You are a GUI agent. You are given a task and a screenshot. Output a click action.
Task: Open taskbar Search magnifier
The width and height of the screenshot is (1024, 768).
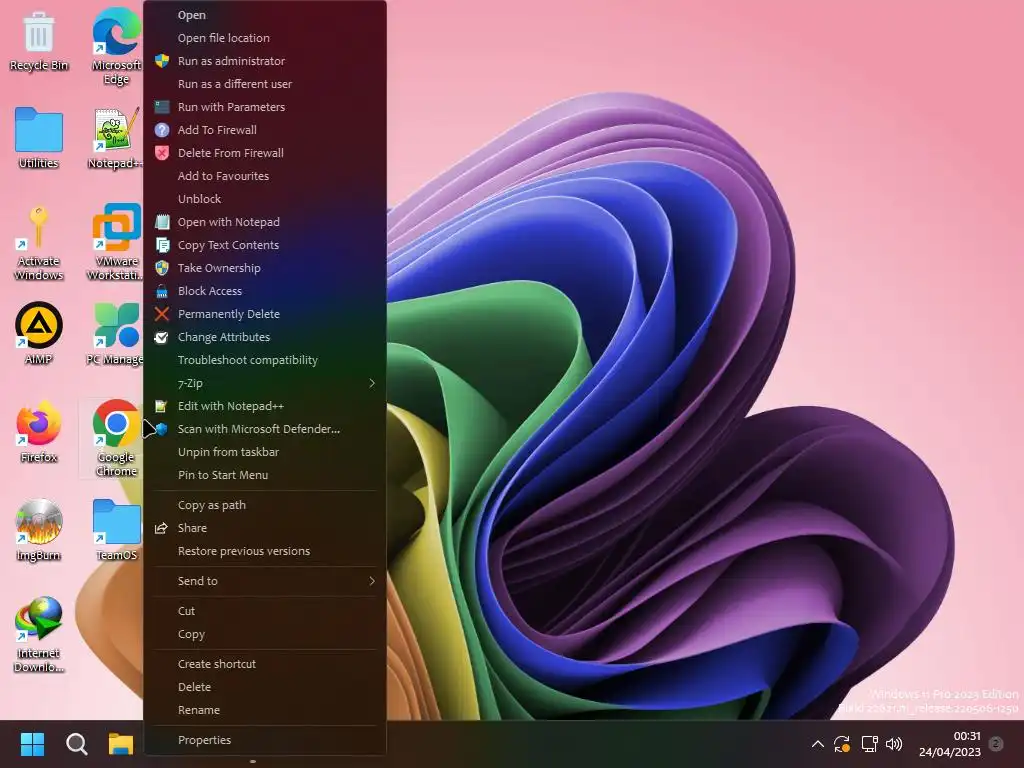tap(76, 744)
